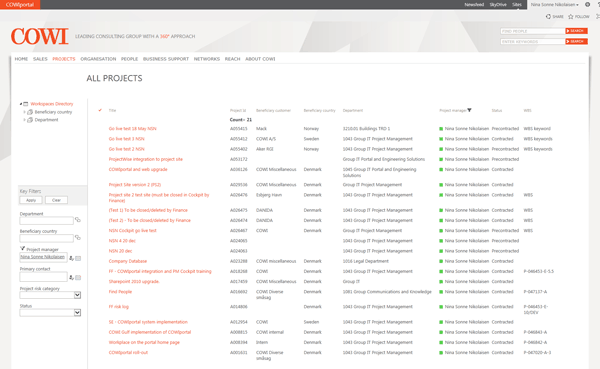
Task: Open the COWIportal roll-out project link
Action: pos(128,353)
